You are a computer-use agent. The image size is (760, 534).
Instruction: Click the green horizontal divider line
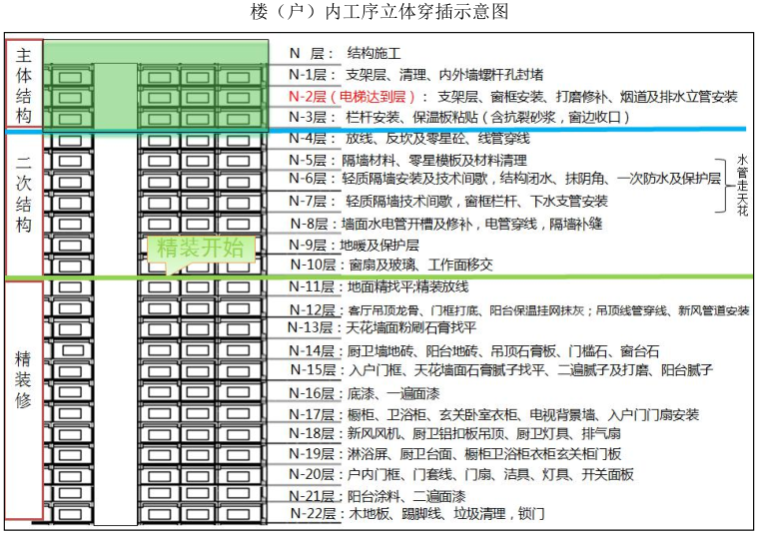point(500,276)
